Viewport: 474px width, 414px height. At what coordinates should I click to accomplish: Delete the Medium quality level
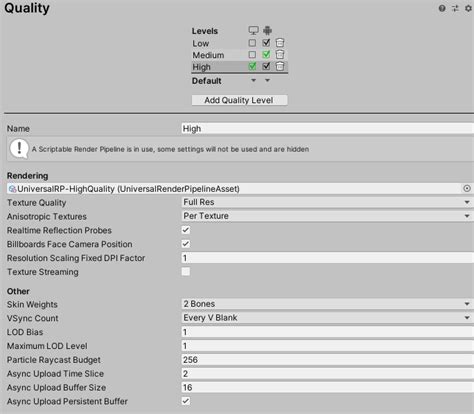click(280, 55)
